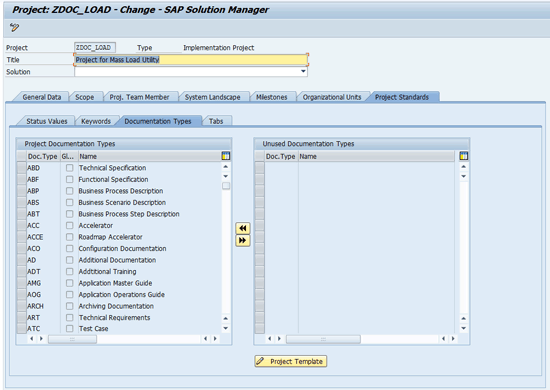550x390 pixels.
Task: Check the global box for Business Process Description
Action: pyautogui.click(x=70, y=191)
